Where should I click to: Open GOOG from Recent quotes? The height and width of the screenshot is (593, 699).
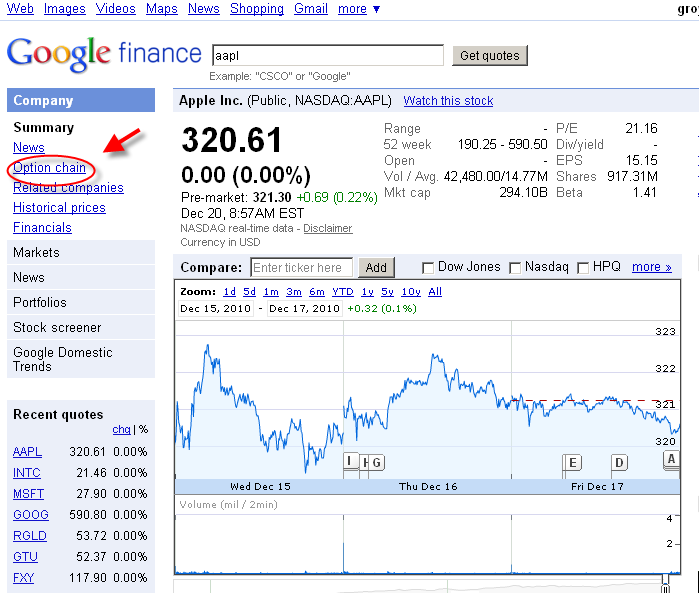30,515
